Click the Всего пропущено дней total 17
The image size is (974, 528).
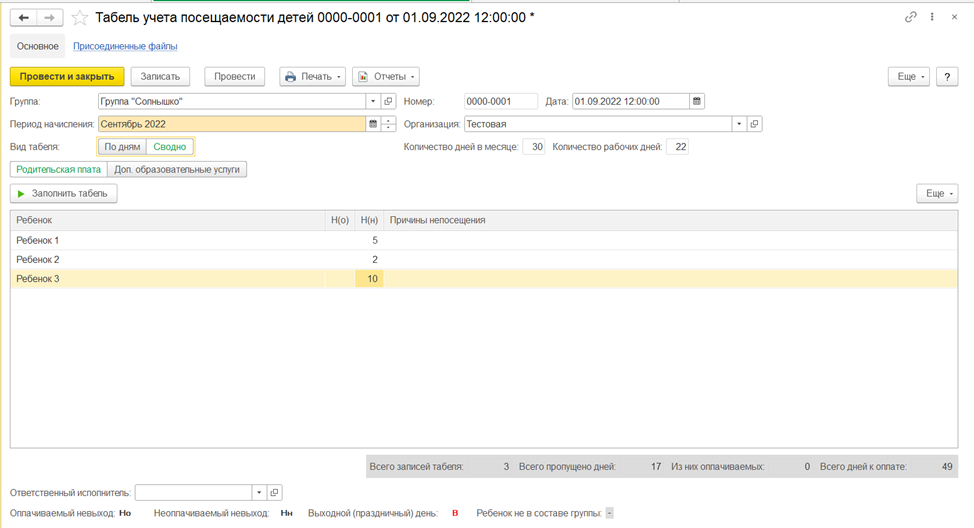656,467
